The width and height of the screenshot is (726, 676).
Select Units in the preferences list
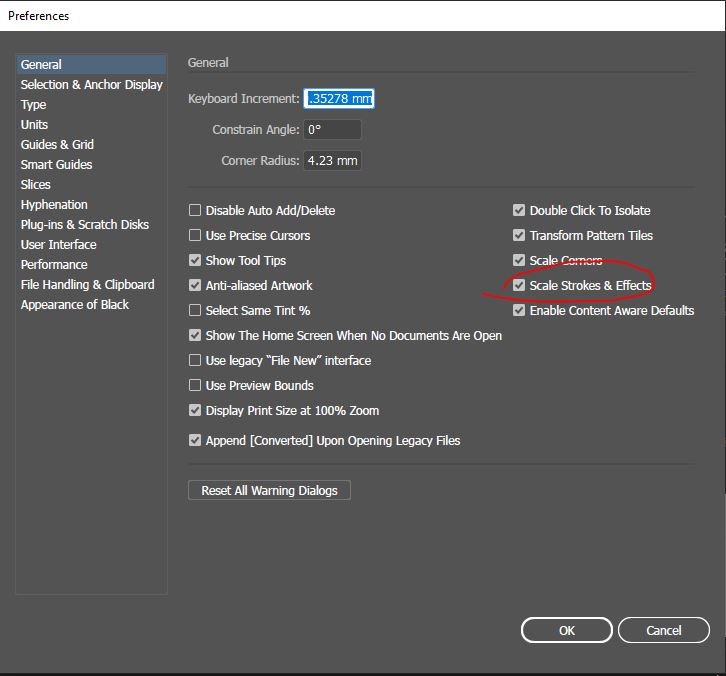pyautogui.click(x=34, y=125)
